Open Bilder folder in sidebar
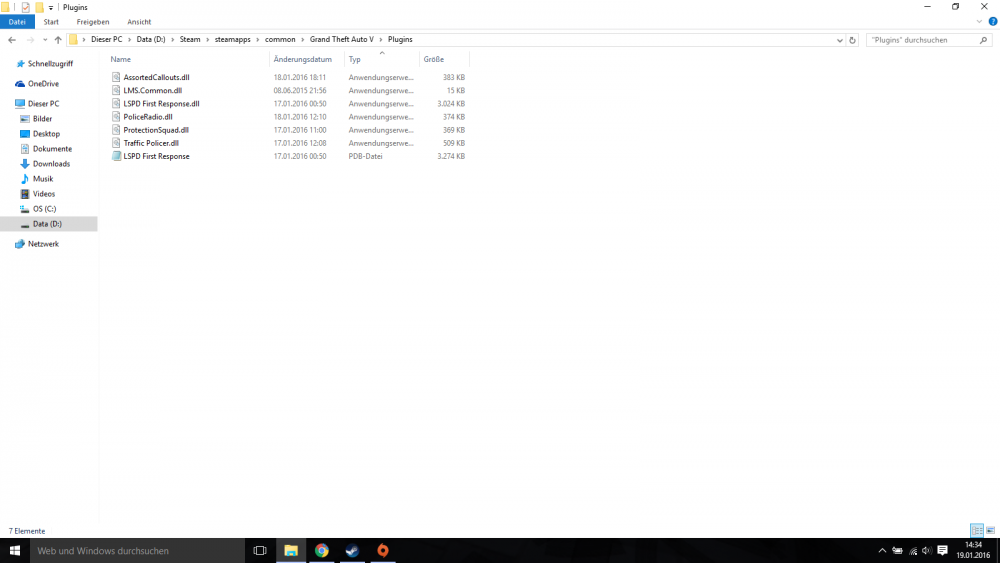 (x=42, y=119)
